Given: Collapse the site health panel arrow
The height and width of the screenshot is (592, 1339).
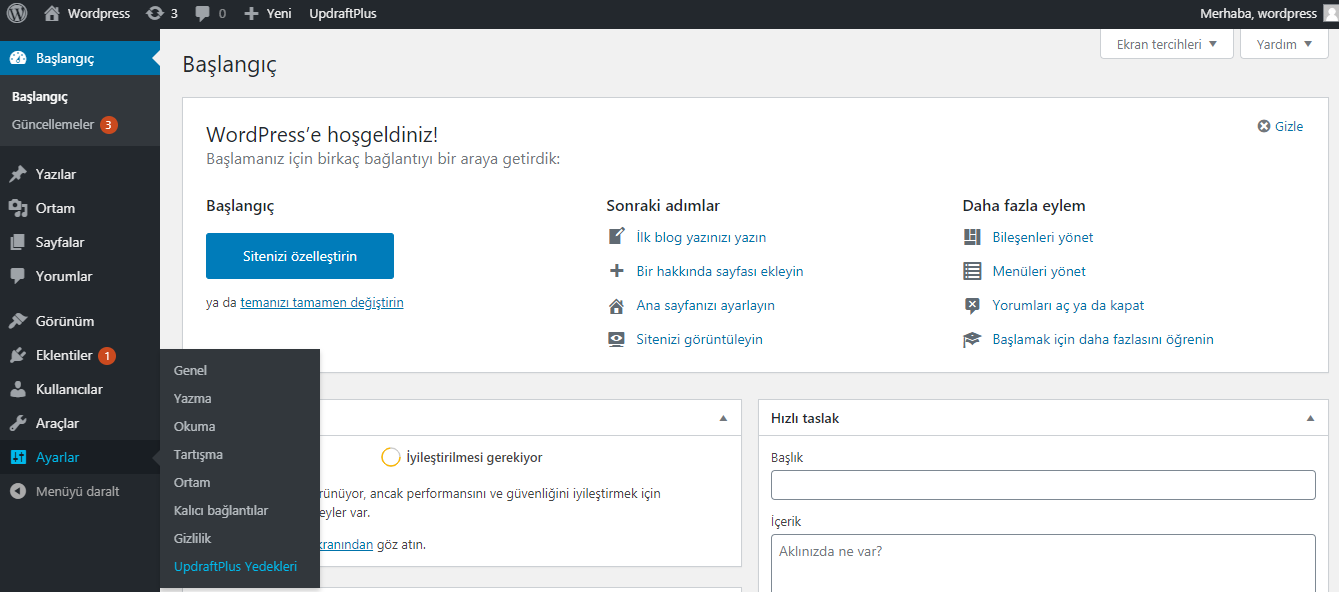Looking at the screenshot, I should pyautogui.click(x=723, y=418).
